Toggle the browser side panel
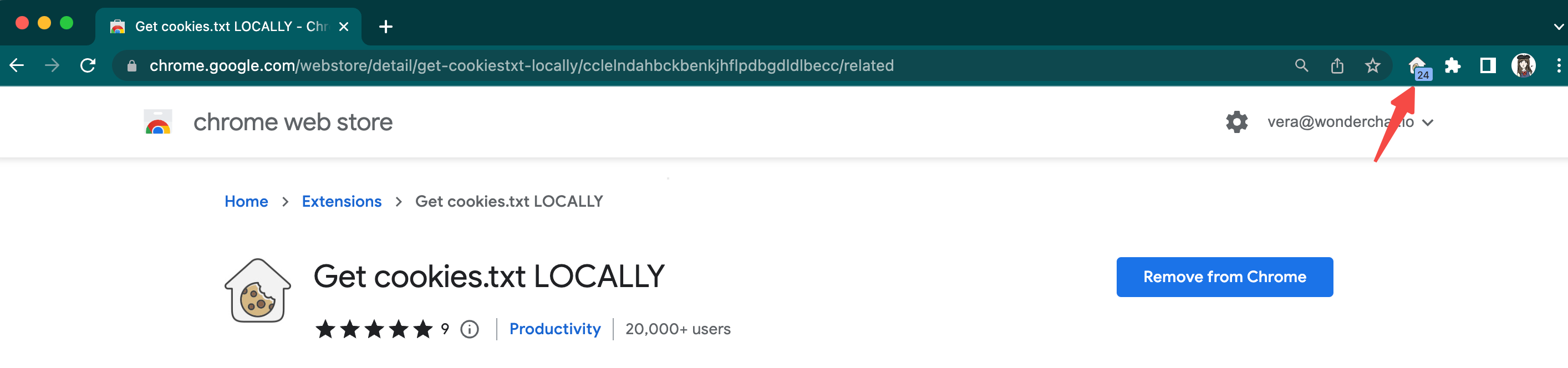 point(1488,66)
